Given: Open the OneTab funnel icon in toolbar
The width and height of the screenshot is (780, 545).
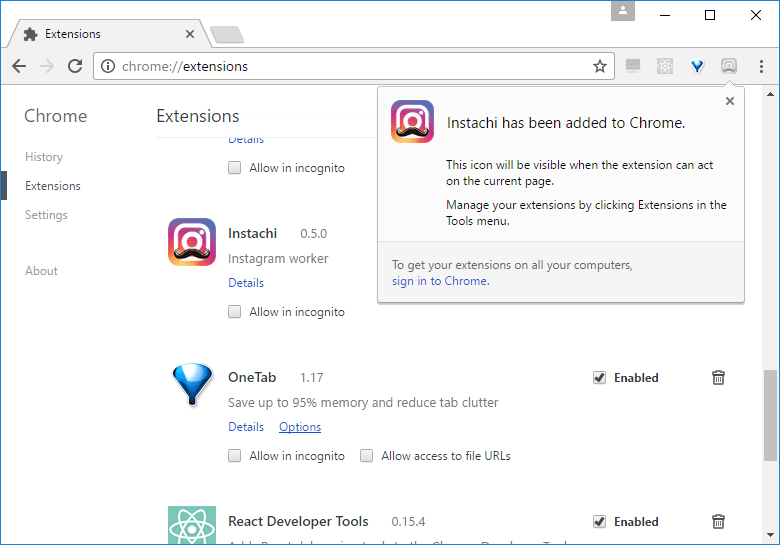Looking at the screenshot, I should tap(697, 66).
